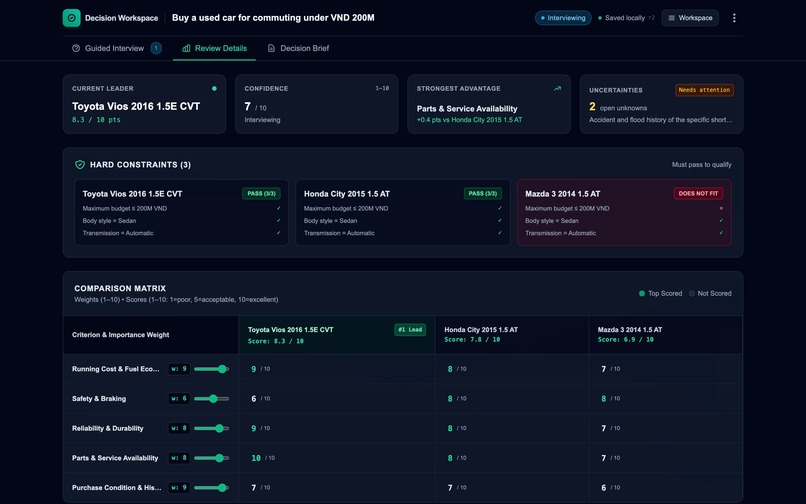Click the Interviewing status badge
Image resolution: width=806 pixels, height=504 pixels.
point(563,18)
